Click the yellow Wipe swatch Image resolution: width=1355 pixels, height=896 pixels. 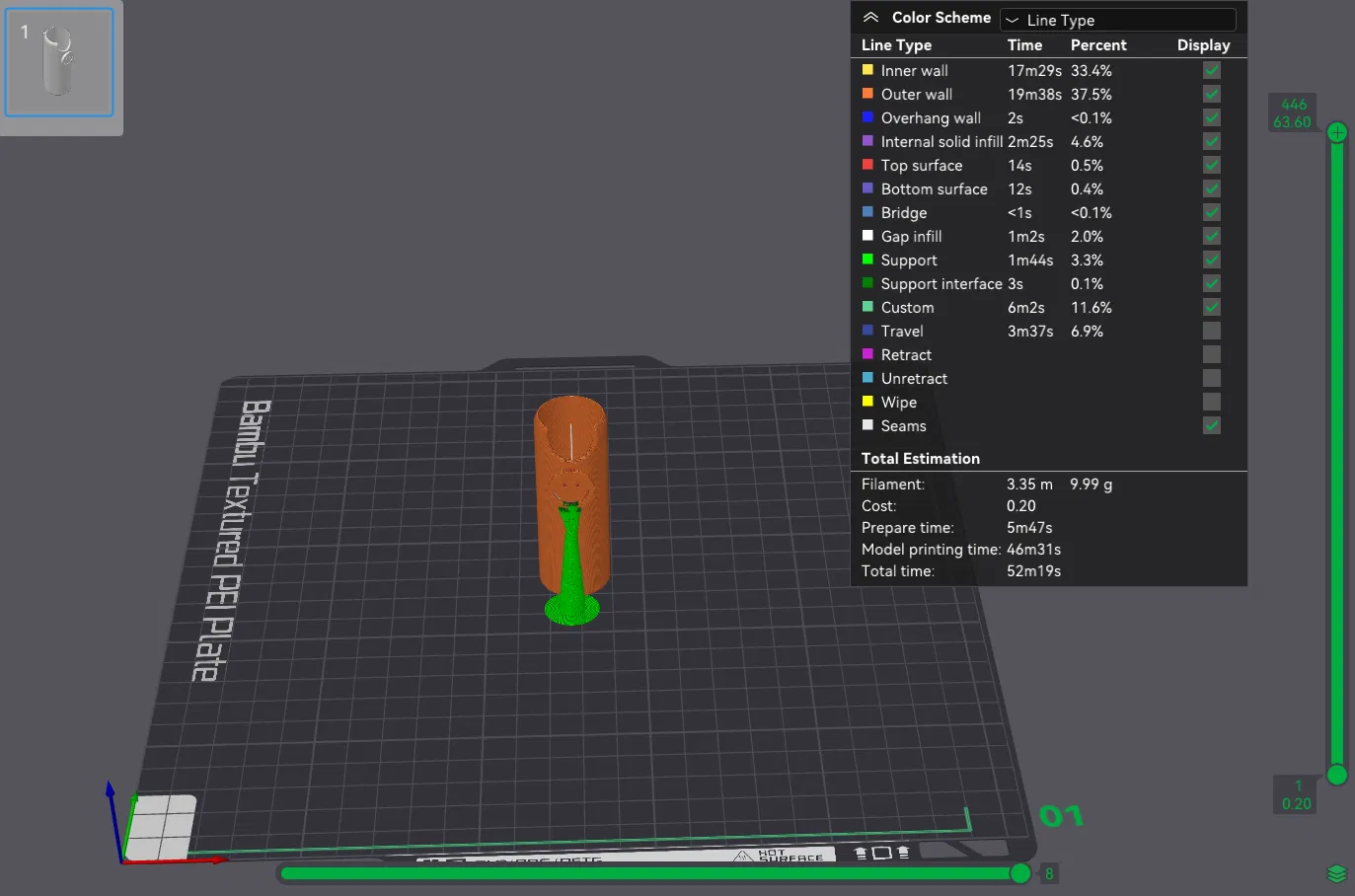(867, 402)
